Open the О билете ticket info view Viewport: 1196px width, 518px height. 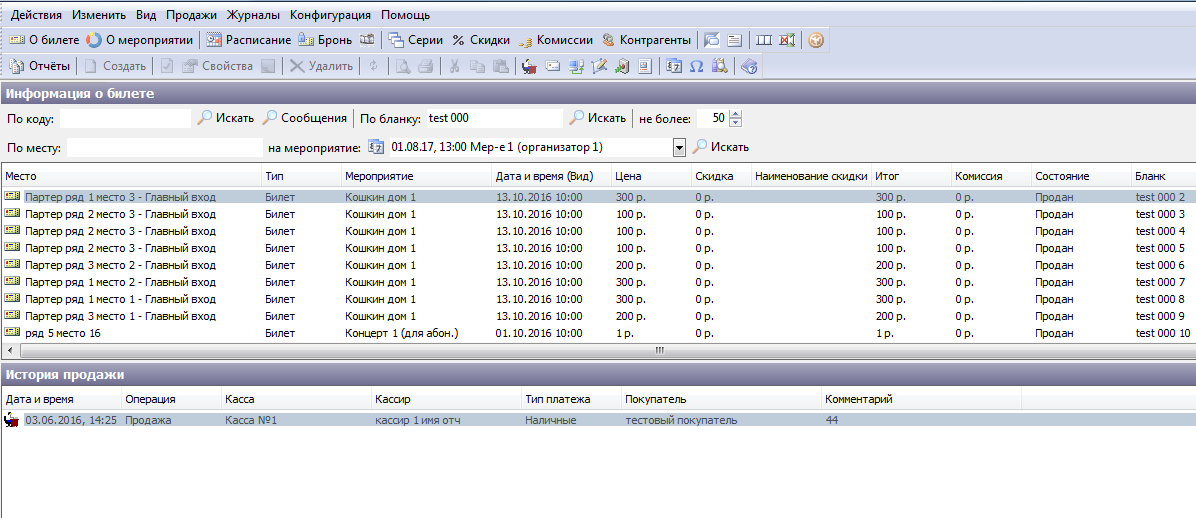coord(44,41)
